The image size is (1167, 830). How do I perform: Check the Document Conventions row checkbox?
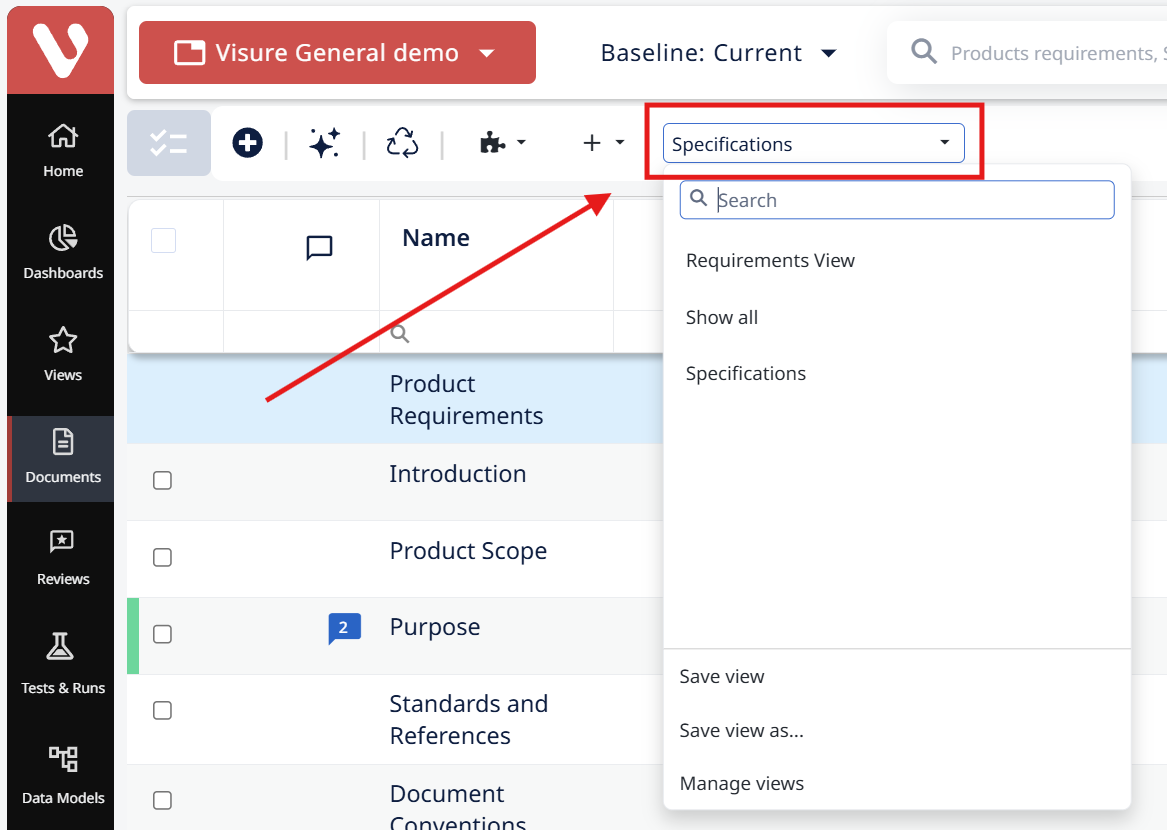(x=162, y=800)
